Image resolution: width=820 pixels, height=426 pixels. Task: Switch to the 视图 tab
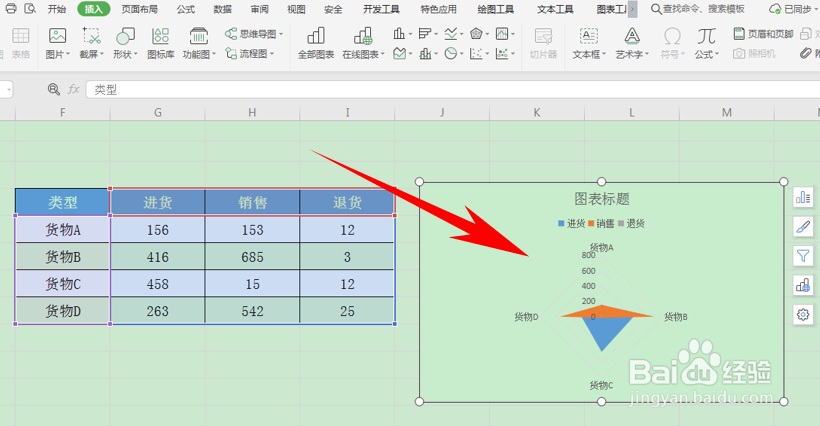click(x=296, y=9)
